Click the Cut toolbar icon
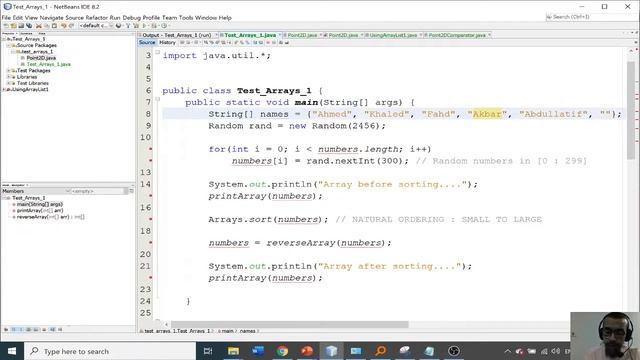 coord(39,26)
